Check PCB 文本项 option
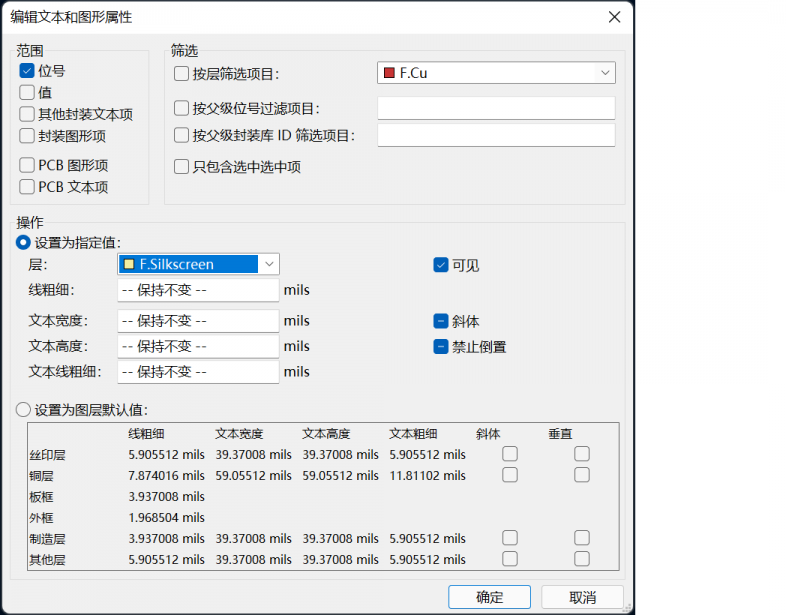Viewport: 786px width, 615px height. coord(27,186)
